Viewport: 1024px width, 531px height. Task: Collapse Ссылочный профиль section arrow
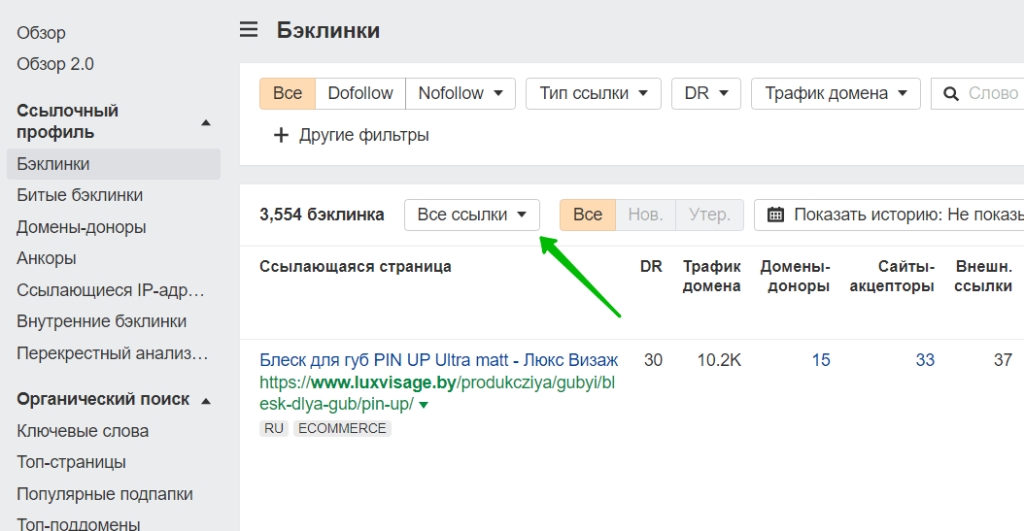206,122
